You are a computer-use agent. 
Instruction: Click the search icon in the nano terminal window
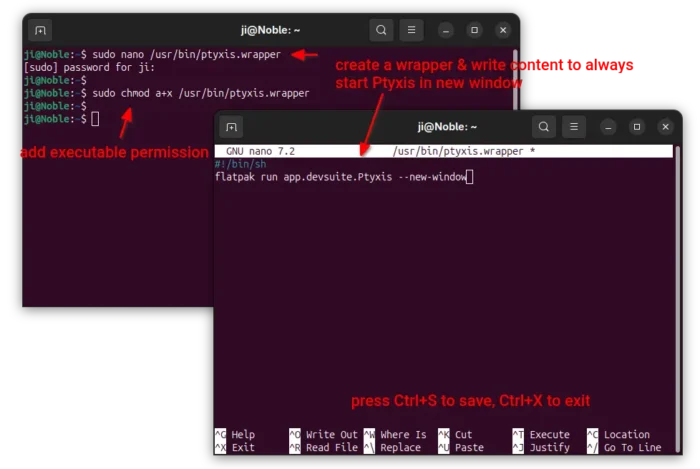coord(543,127)
